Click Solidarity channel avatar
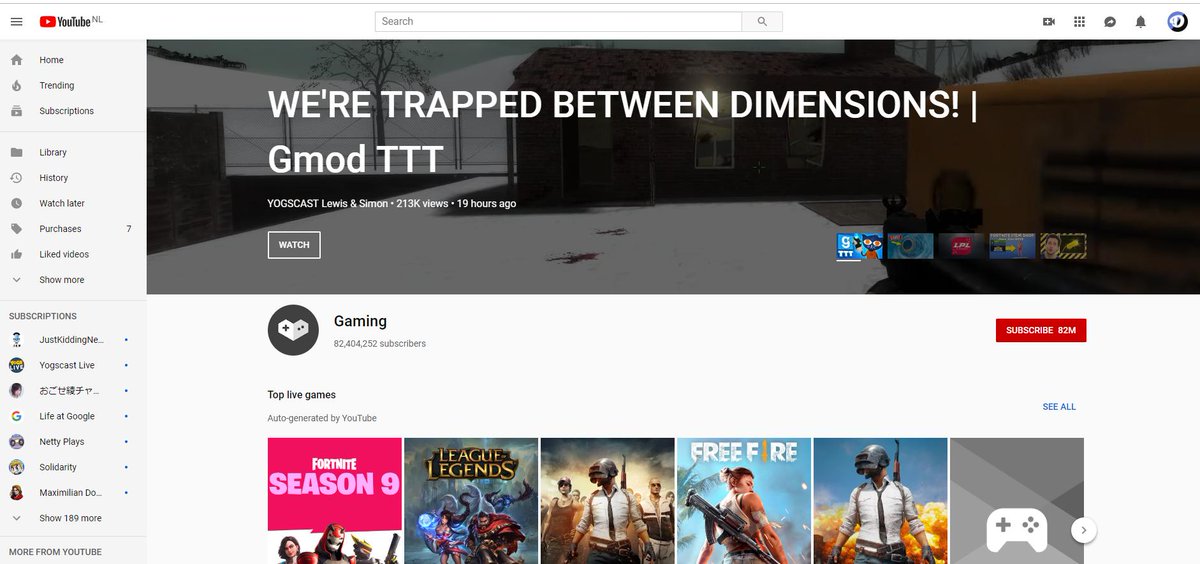Viewport: 1200px width, 564px height. point(17,467)
